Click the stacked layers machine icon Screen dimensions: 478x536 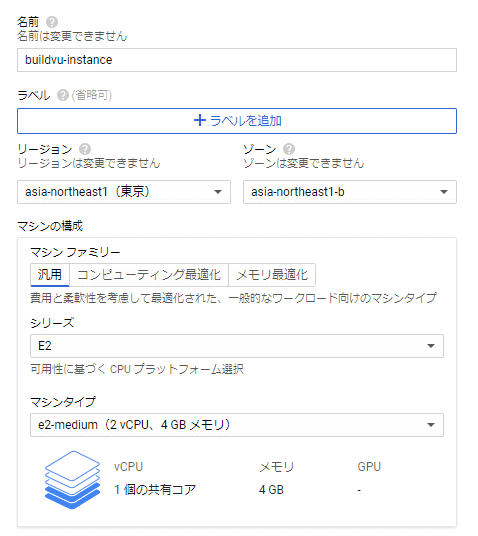click(72, 480)
